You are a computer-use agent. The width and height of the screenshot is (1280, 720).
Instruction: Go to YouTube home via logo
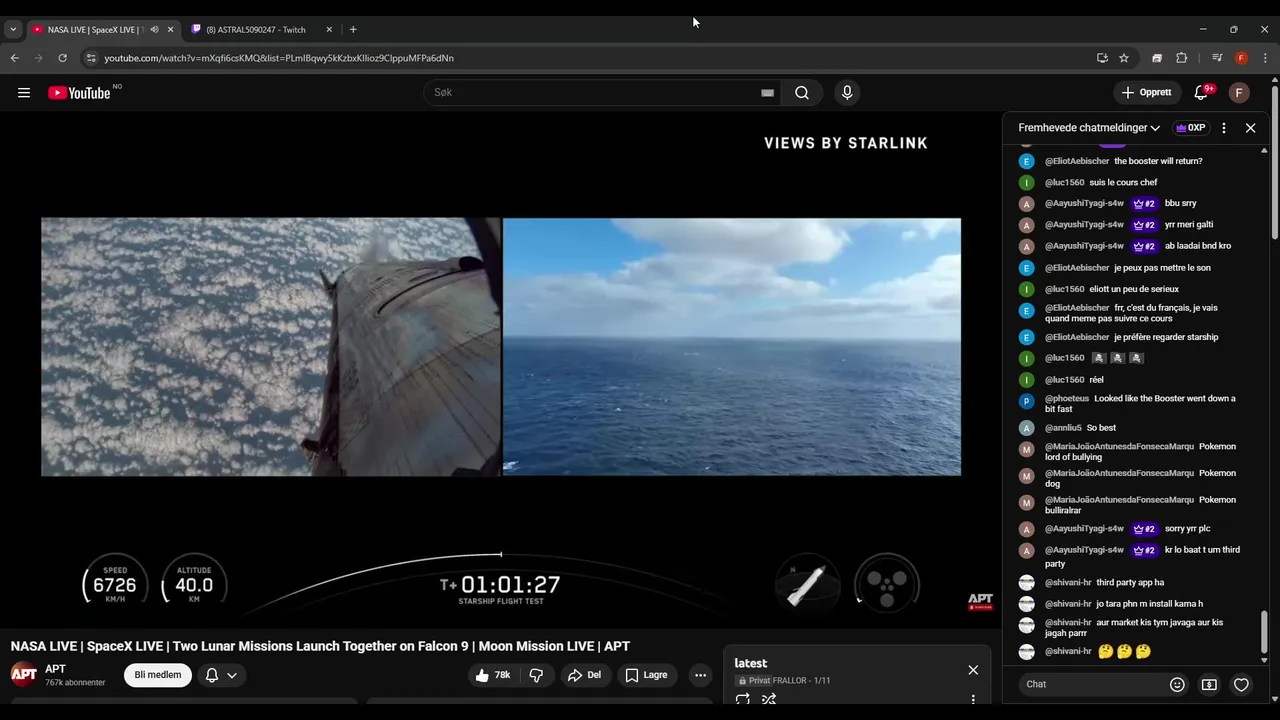79,93
